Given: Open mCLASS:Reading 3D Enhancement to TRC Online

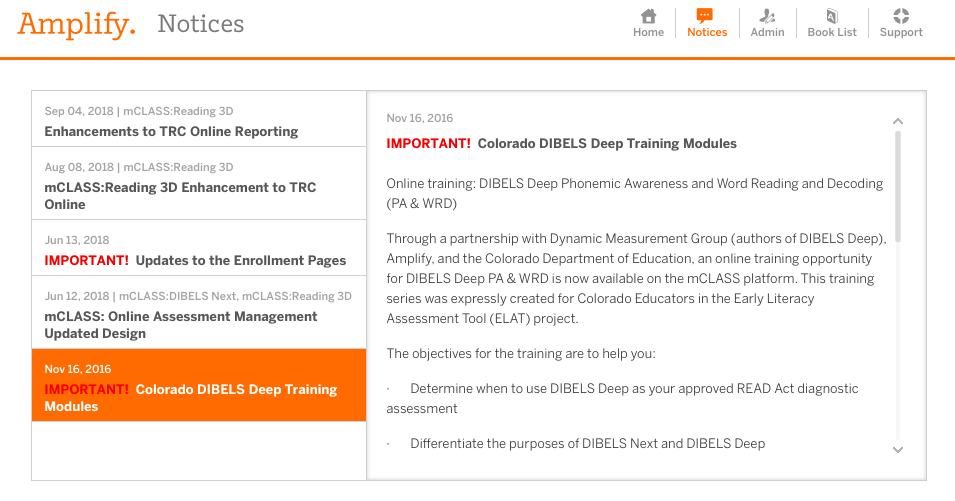Looking at the screenshot, I should (x=199, y=183).
